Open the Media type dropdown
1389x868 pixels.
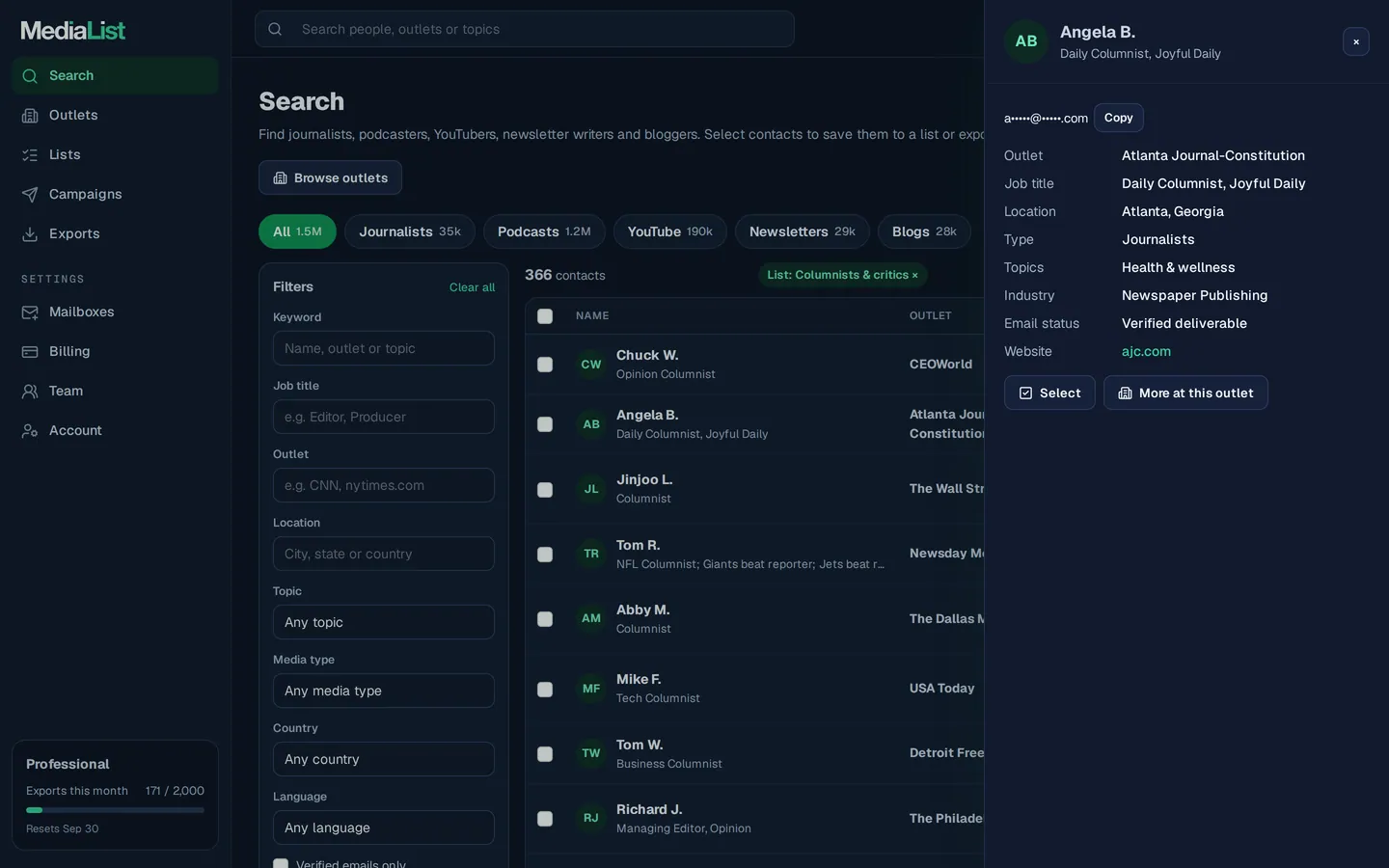click(x=384, y=691)
